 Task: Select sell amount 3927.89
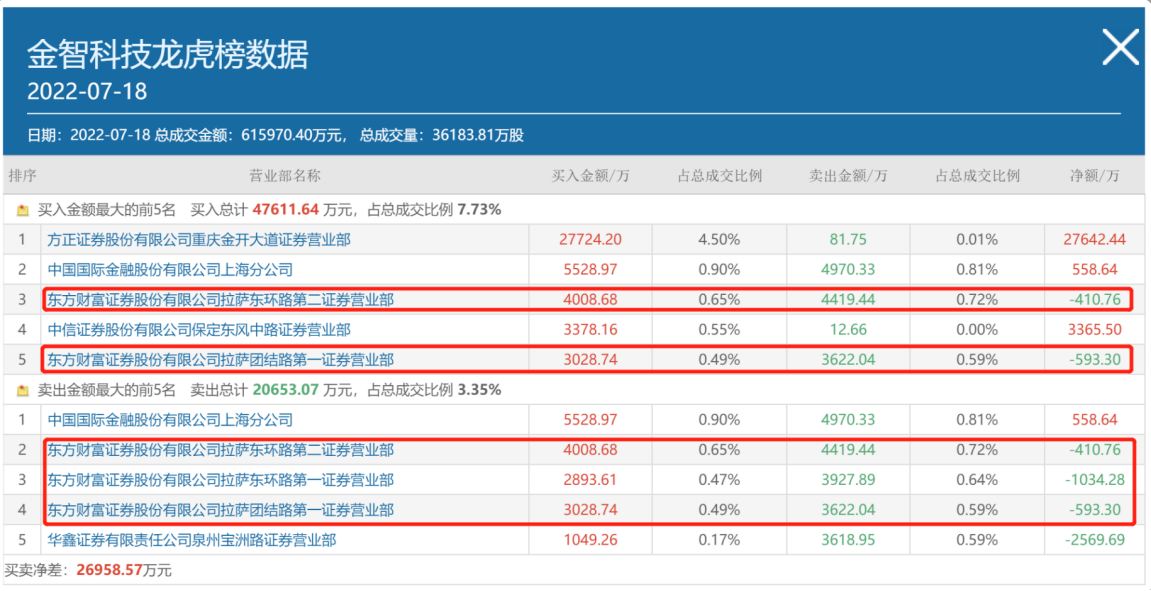pos(848,480)
